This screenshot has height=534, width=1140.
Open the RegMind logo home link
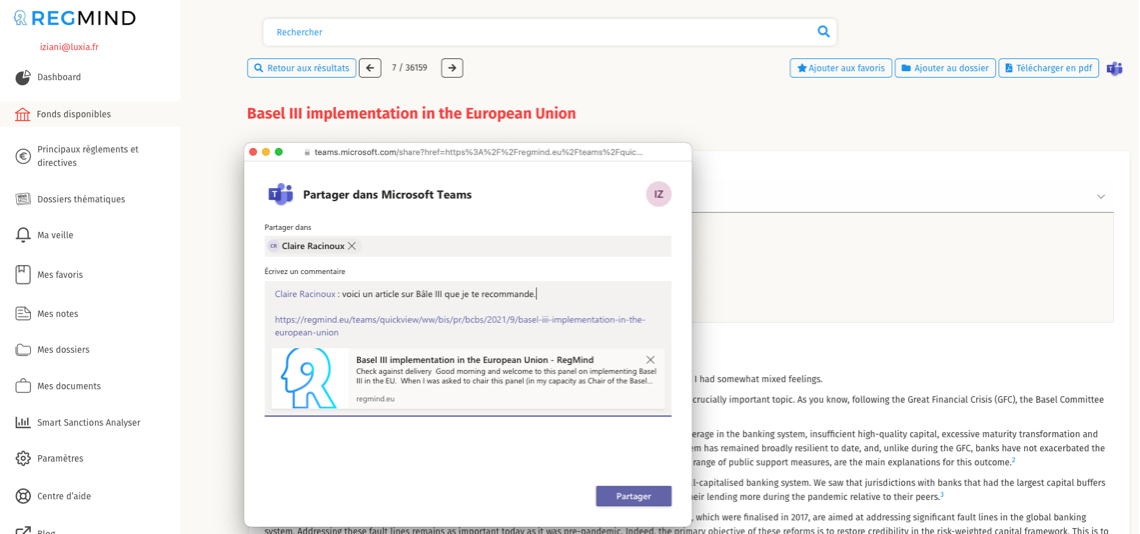[x=75, y=17]
